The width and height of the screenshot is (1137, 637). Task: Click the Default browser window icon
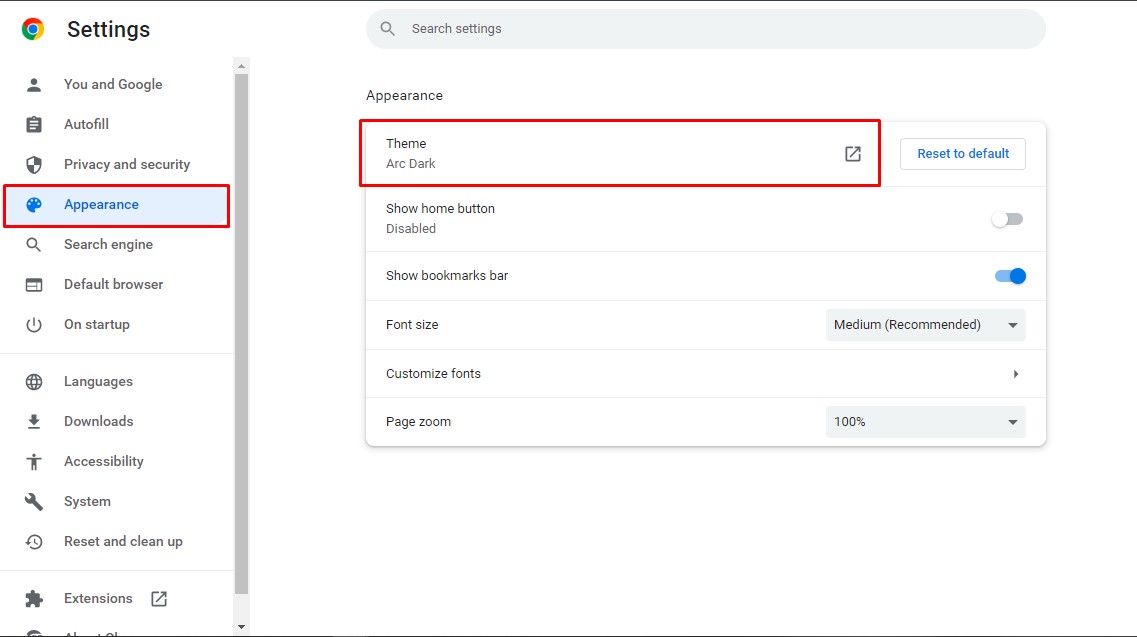(34, 285)
